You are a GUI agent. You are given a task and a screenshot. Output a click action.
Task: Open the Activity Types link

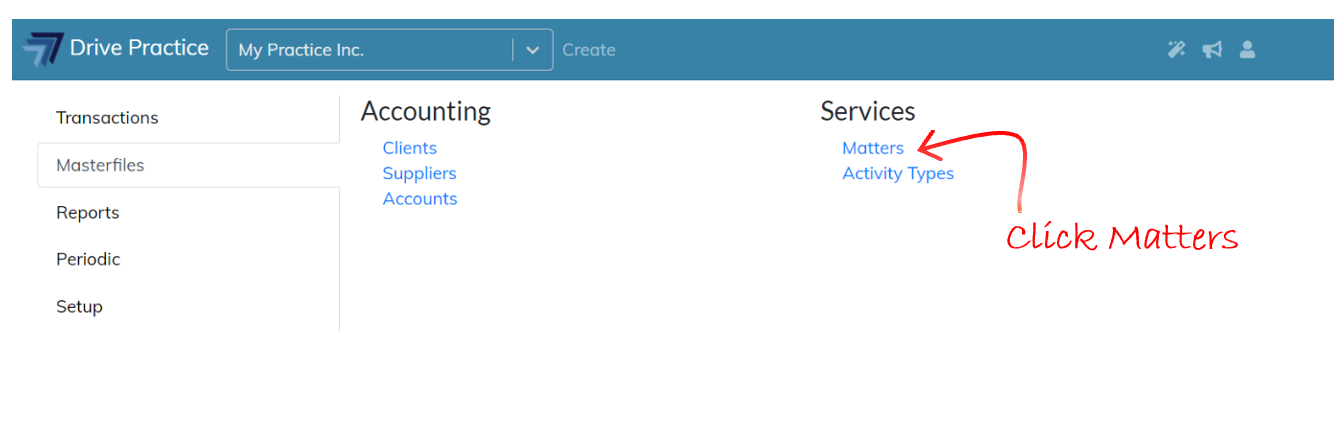[898, 173]
